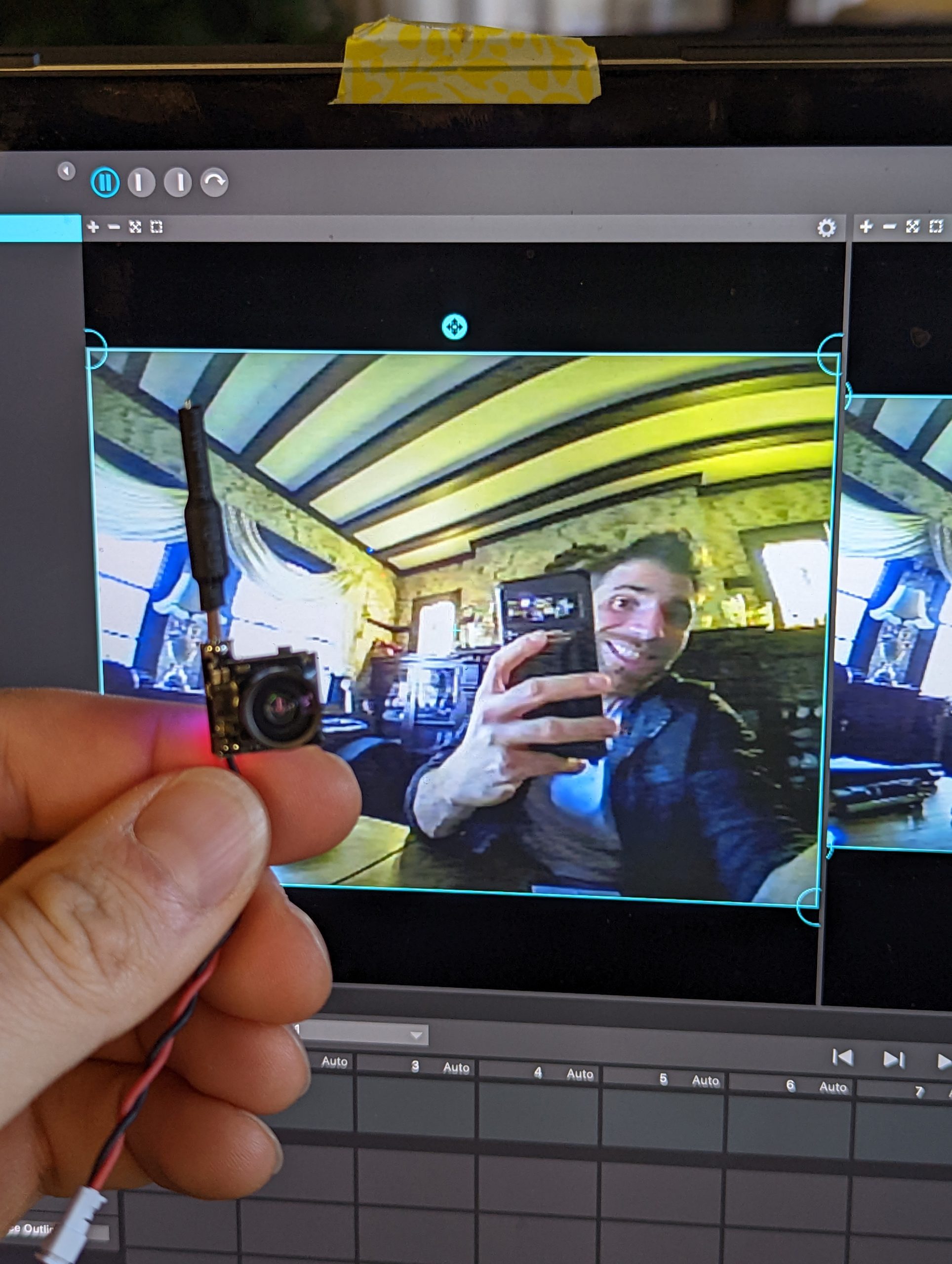Click the small collapse arrow near top-left

(x=66, y=171)
